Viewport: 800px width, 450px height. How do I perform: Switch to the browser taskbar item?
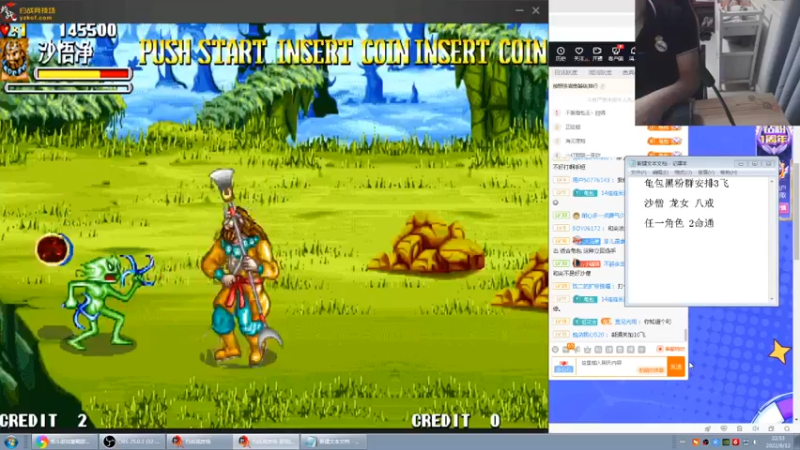(64, 442)
